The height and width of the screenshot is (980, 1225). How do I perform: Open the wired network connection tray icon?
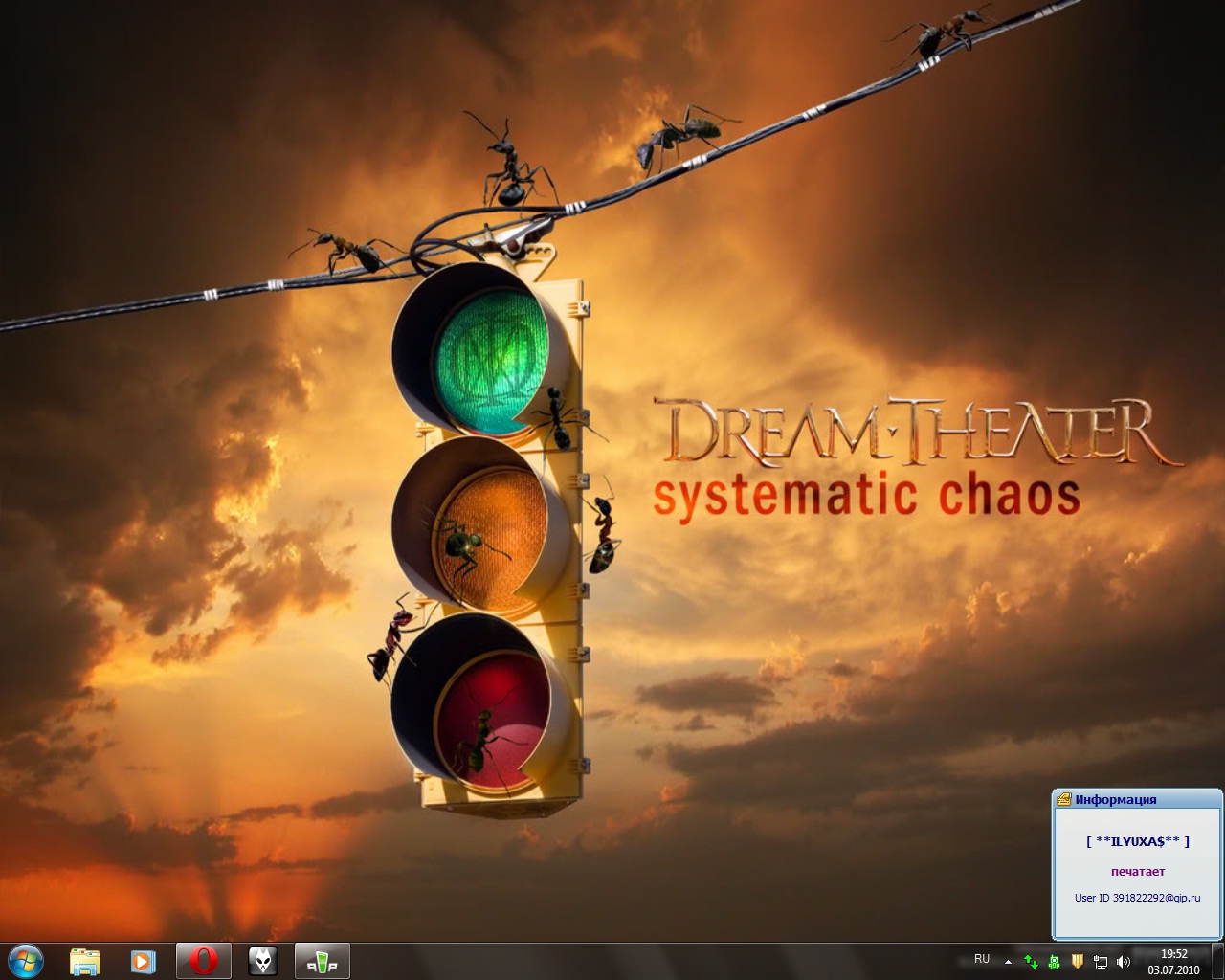point(1101,961)
